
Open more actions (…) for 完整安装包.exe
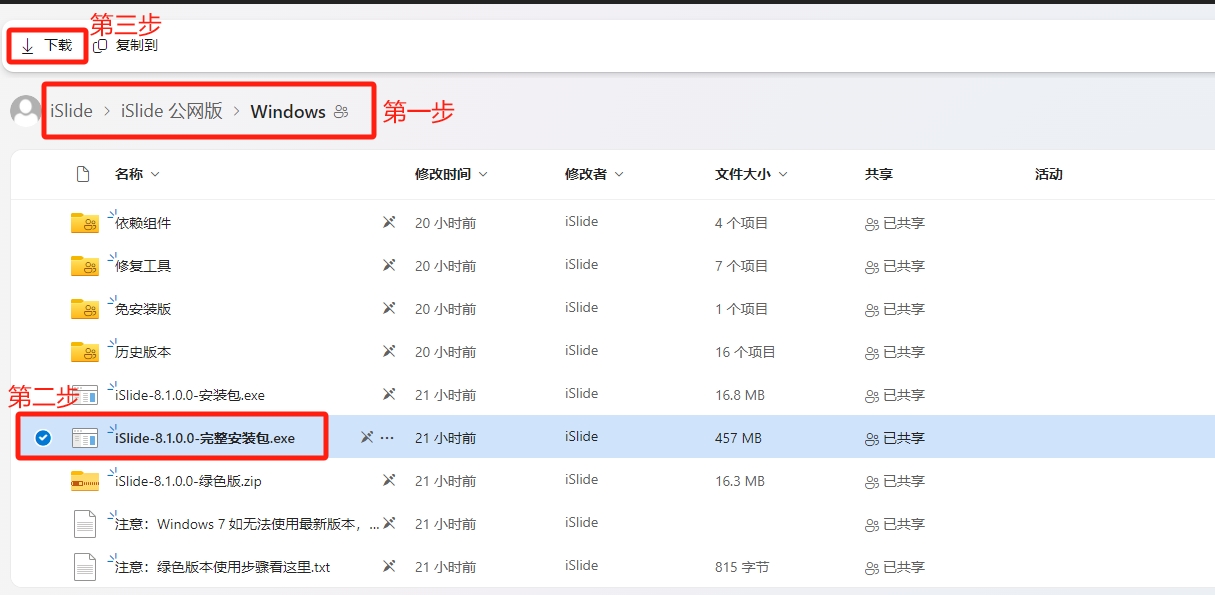(388, 438)
